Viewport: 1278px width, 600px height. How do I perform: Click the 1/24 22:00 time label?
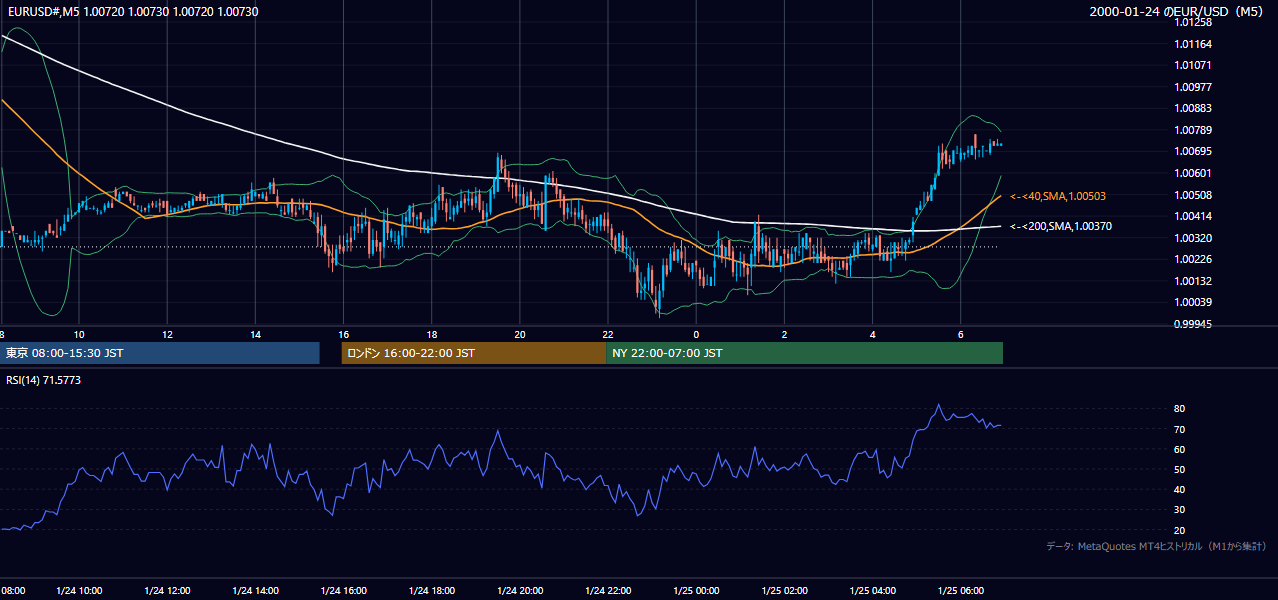point(608,590)
